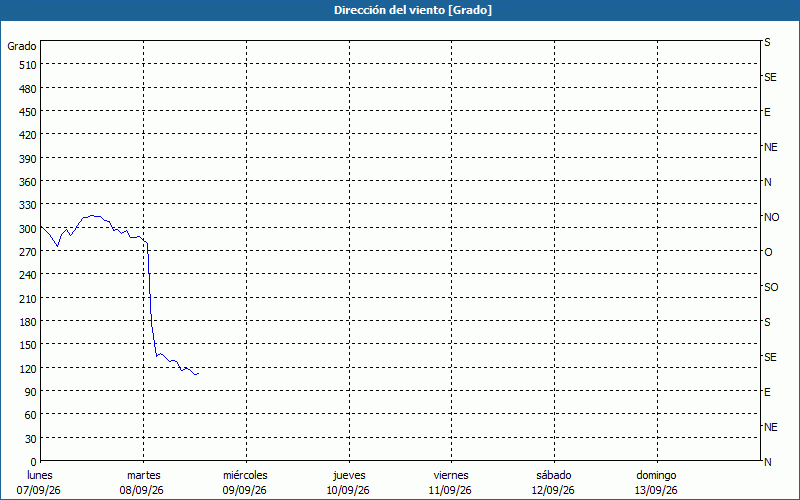The image size is (800, 500).
Task: Click the '510' axis value
Action: pyautogui.click(x=28, y=65)
